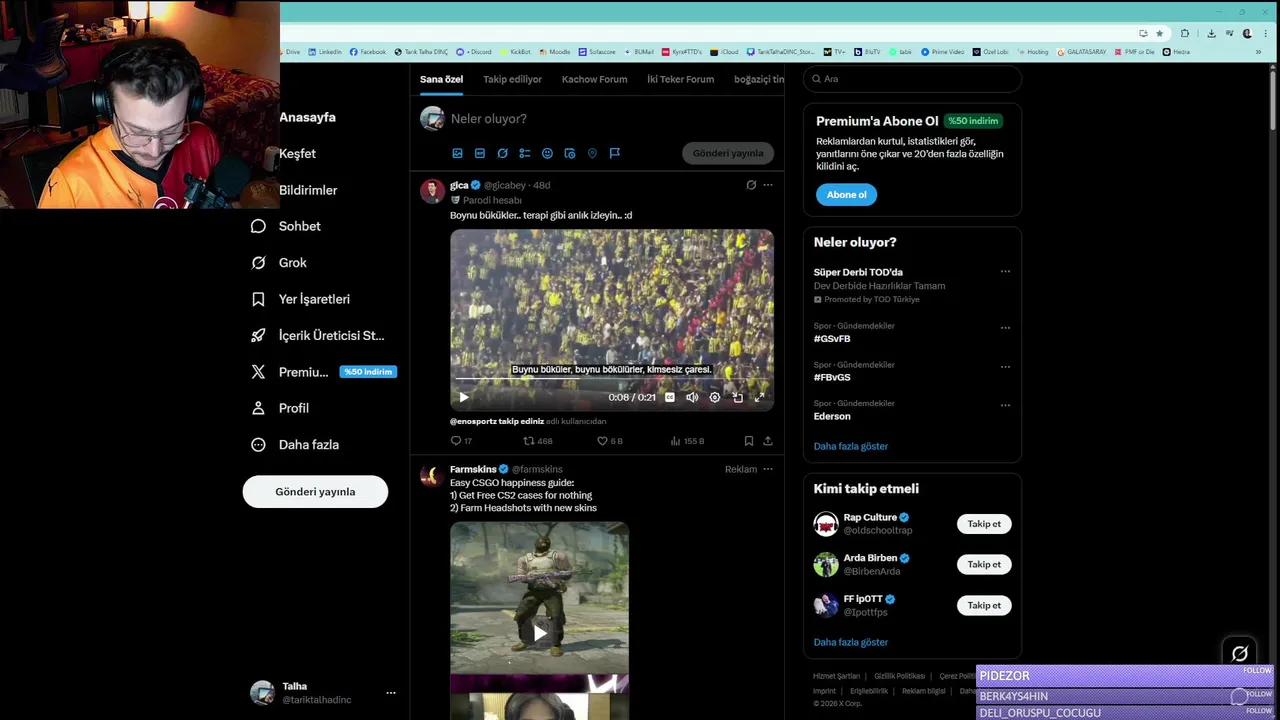Open options for #FBvGS trend
The height and width of the screenshot is (720, 1280).
click(x=1005, y=366)
